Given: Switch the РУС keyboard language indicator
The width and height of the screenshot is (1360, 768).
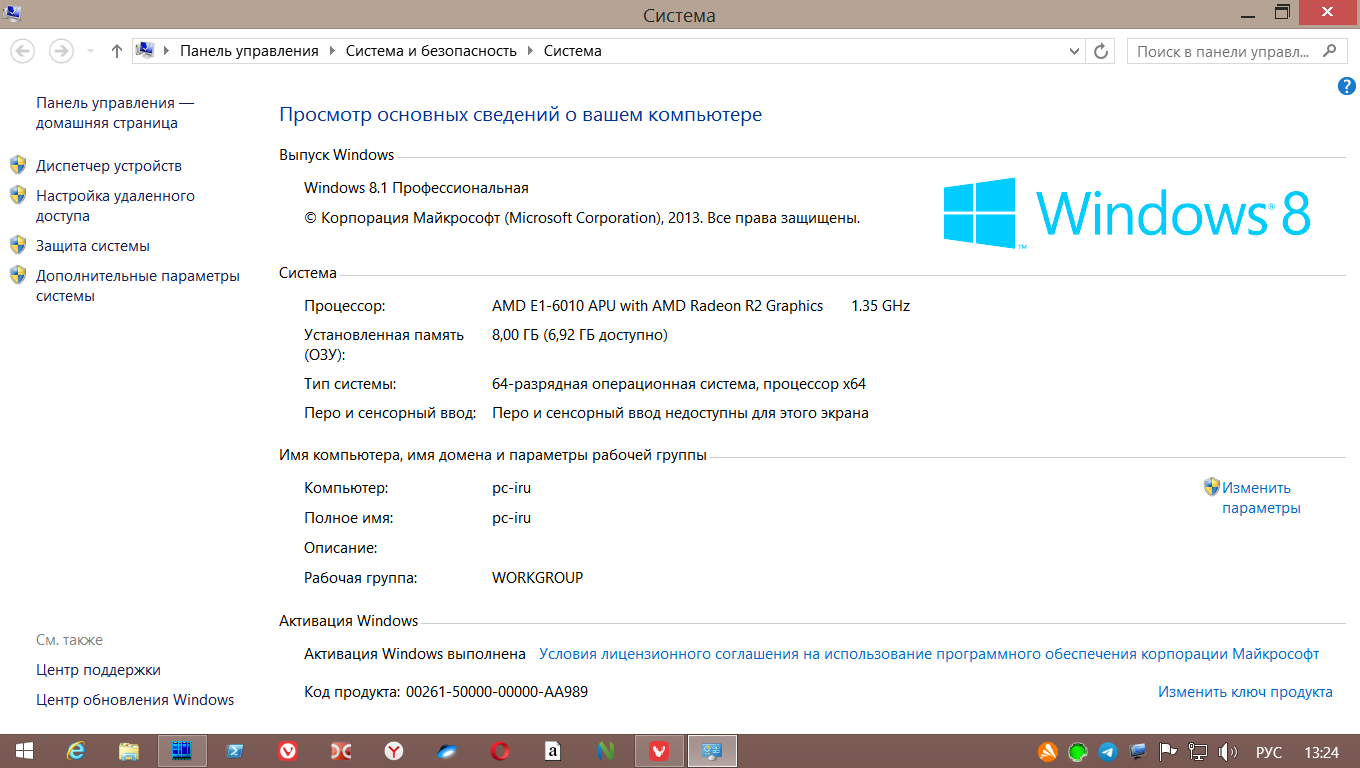Looking at the screenshot, I should pos(1269,752).
